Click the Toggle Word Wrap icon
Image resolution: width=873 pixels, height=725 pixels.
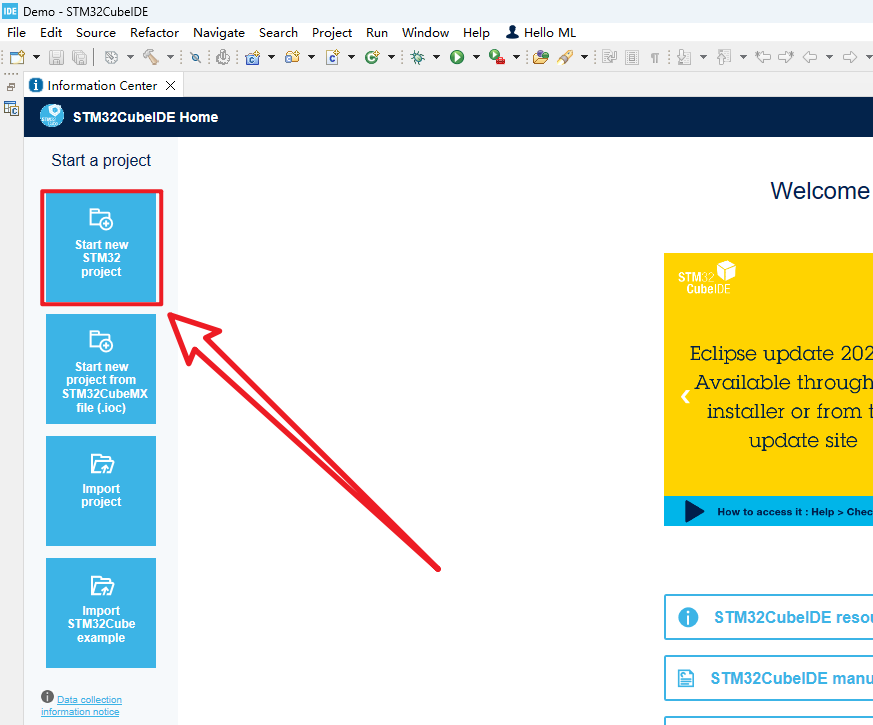click(x=610, y=57)
